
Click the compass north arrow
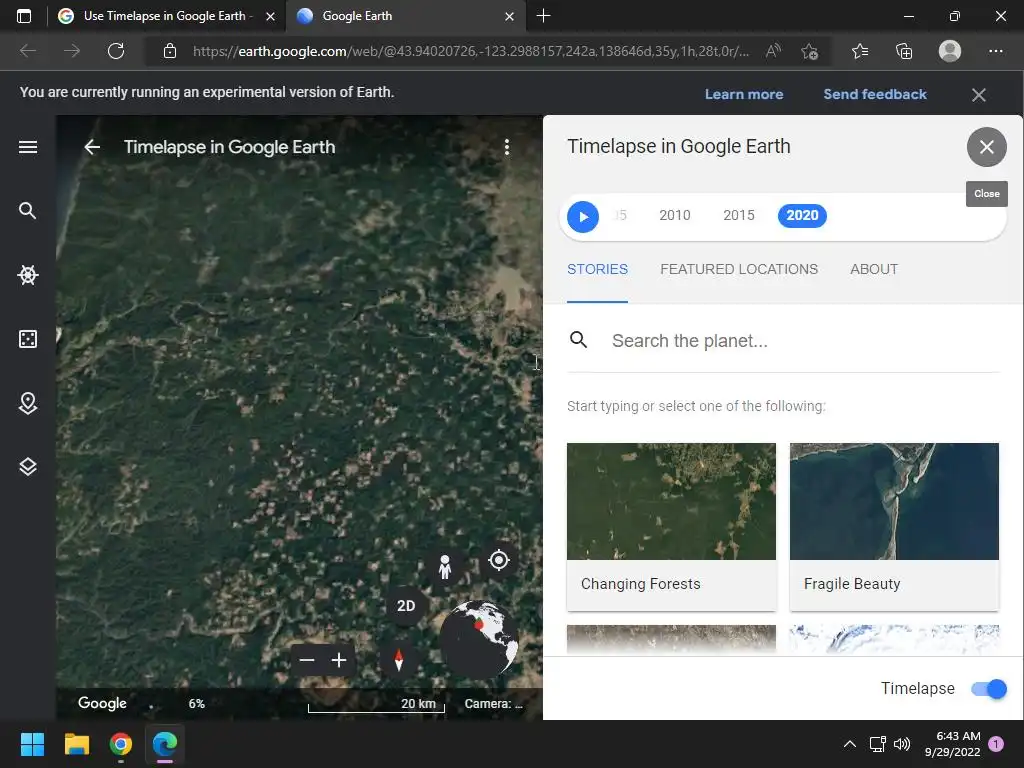398,660
